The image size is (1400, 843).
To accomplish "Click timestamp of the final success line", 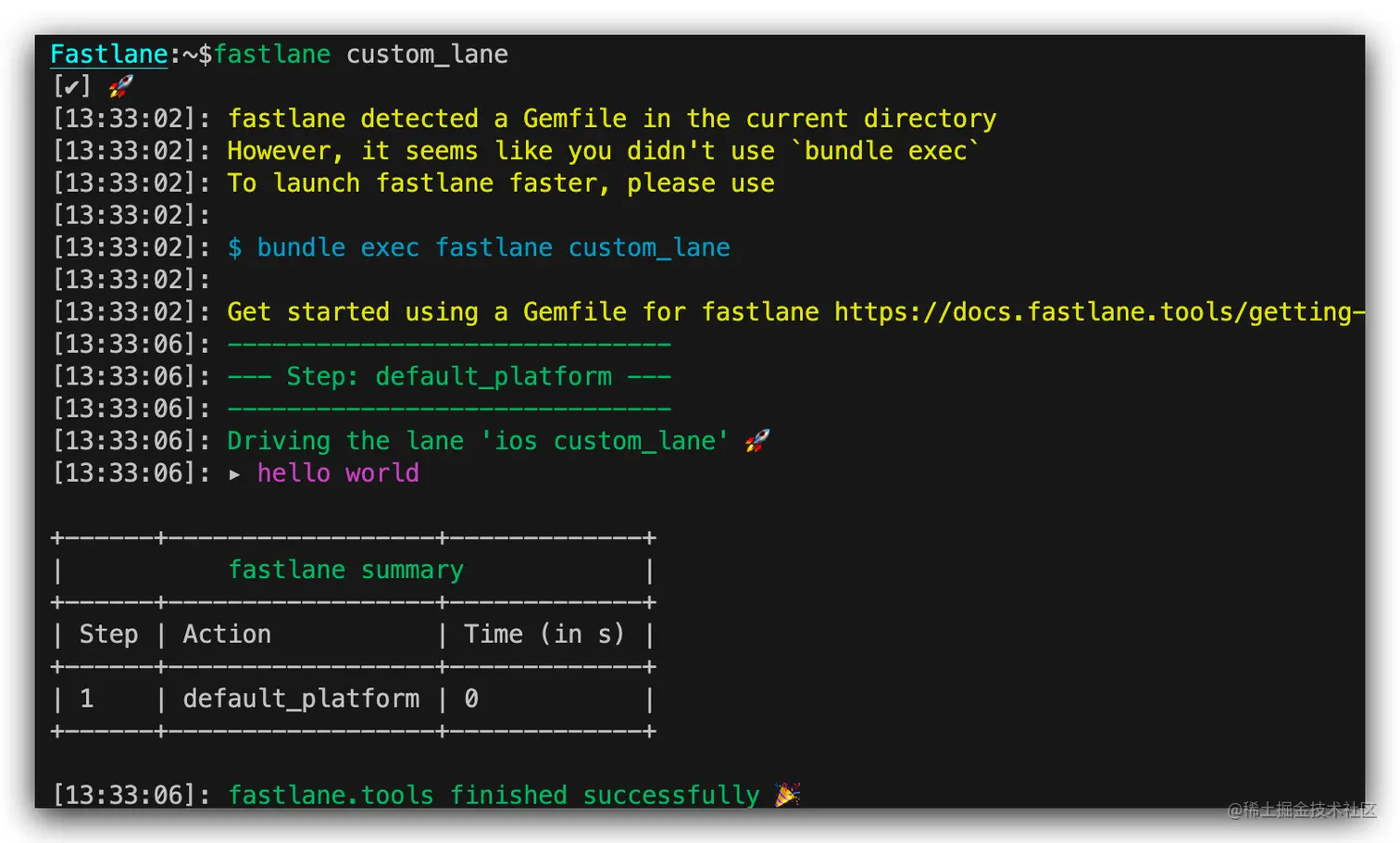I will pos(131,795).
